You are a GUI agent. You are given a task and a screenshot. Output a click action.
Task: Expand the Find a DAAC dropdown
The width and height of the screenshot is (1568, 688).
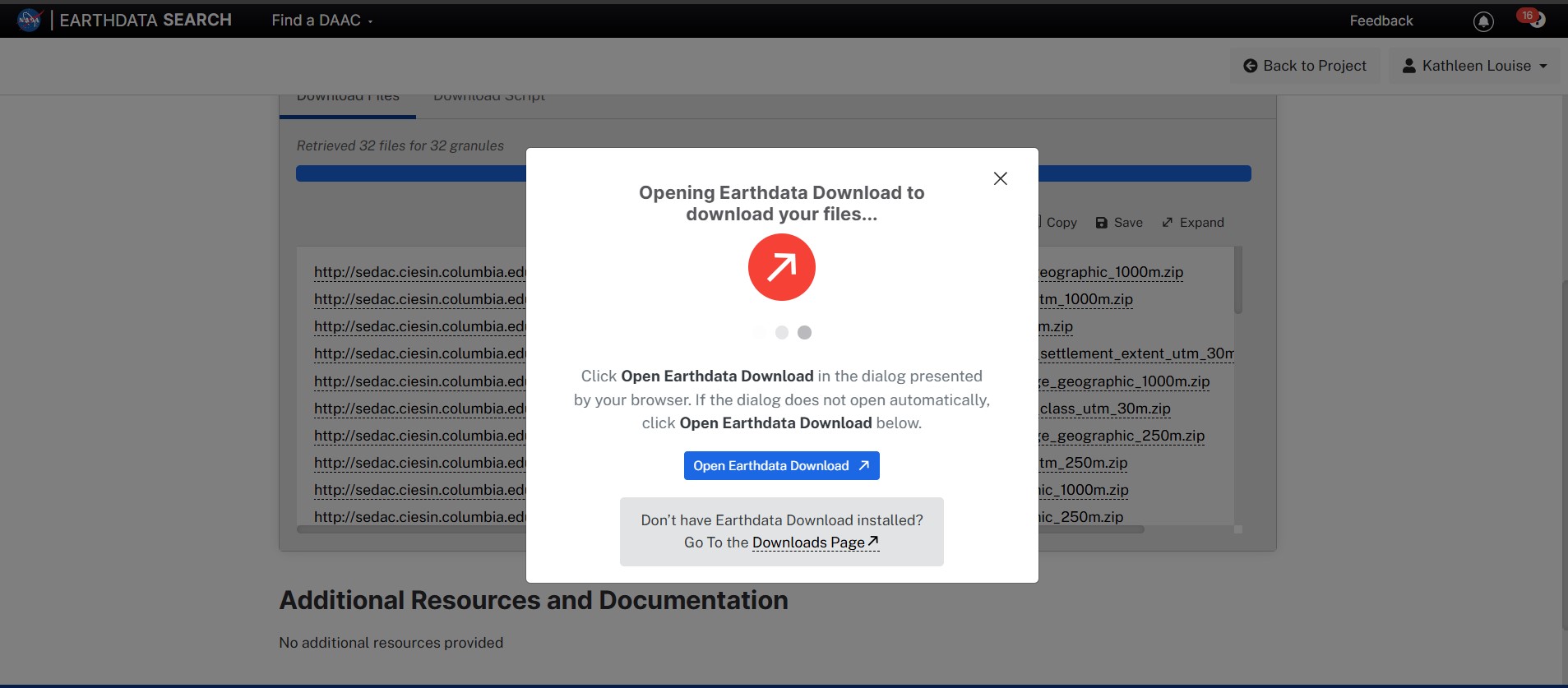point(321,20)
